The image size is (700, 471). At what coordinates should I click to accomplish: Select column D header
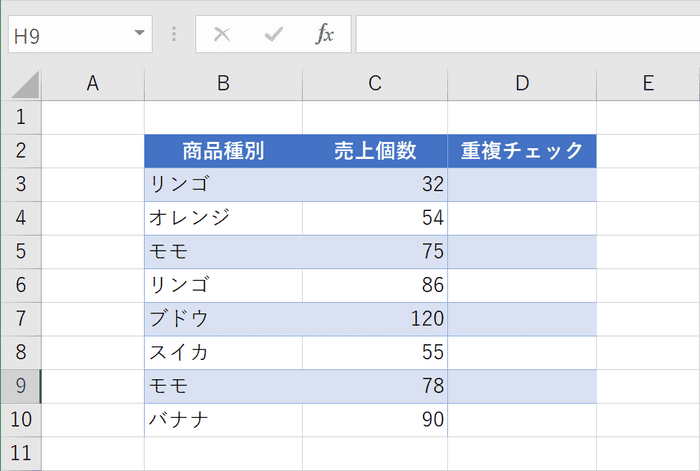(x=522, y=83)
